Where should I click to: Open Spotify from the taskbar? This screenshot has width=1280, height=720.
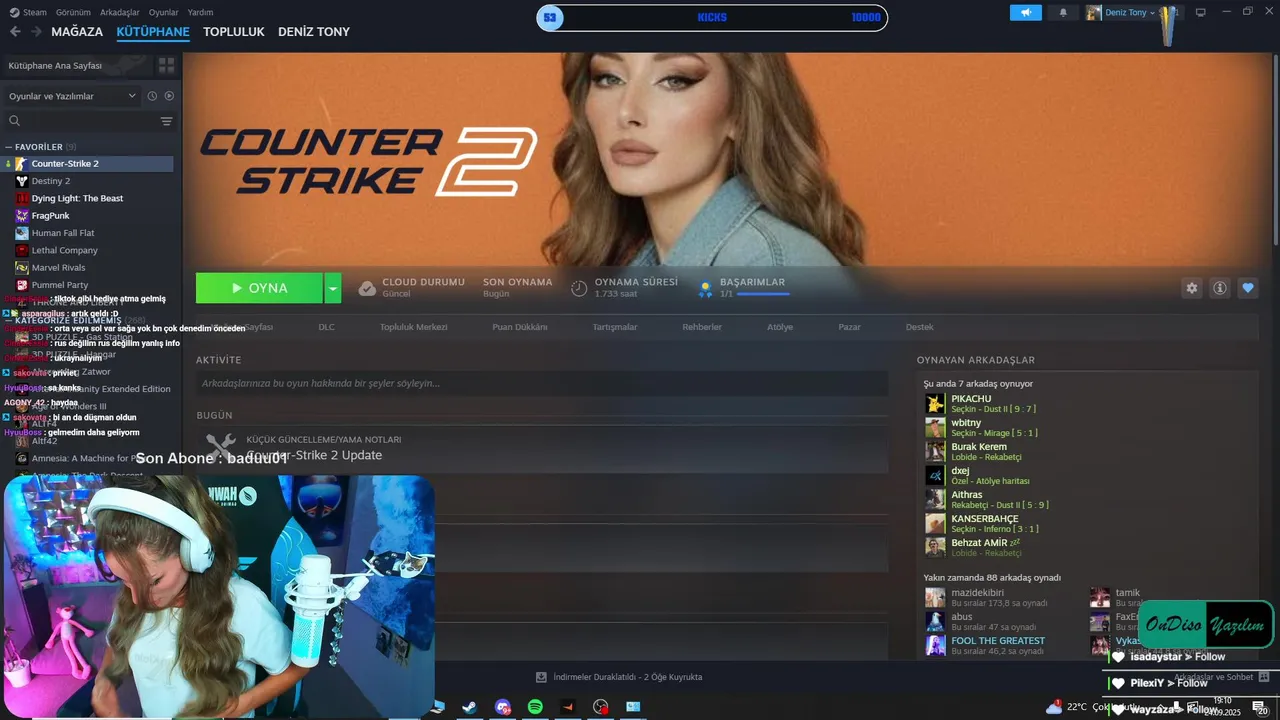pyautogui.click(x=535, y=707)
